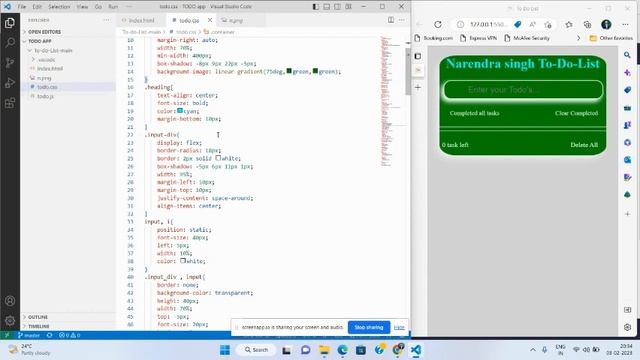Open the Selection menu
The height and width of the screenshot is (360, 640).
(59, 7)
